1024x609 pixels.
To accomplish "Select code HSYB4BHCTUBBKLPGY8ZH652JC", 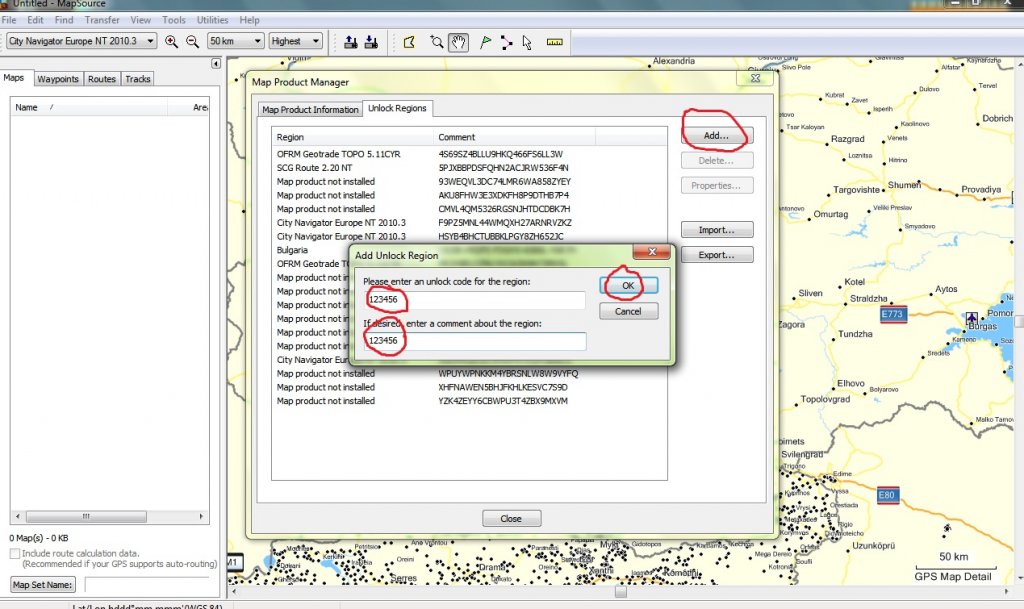I will tap(501, 236).
